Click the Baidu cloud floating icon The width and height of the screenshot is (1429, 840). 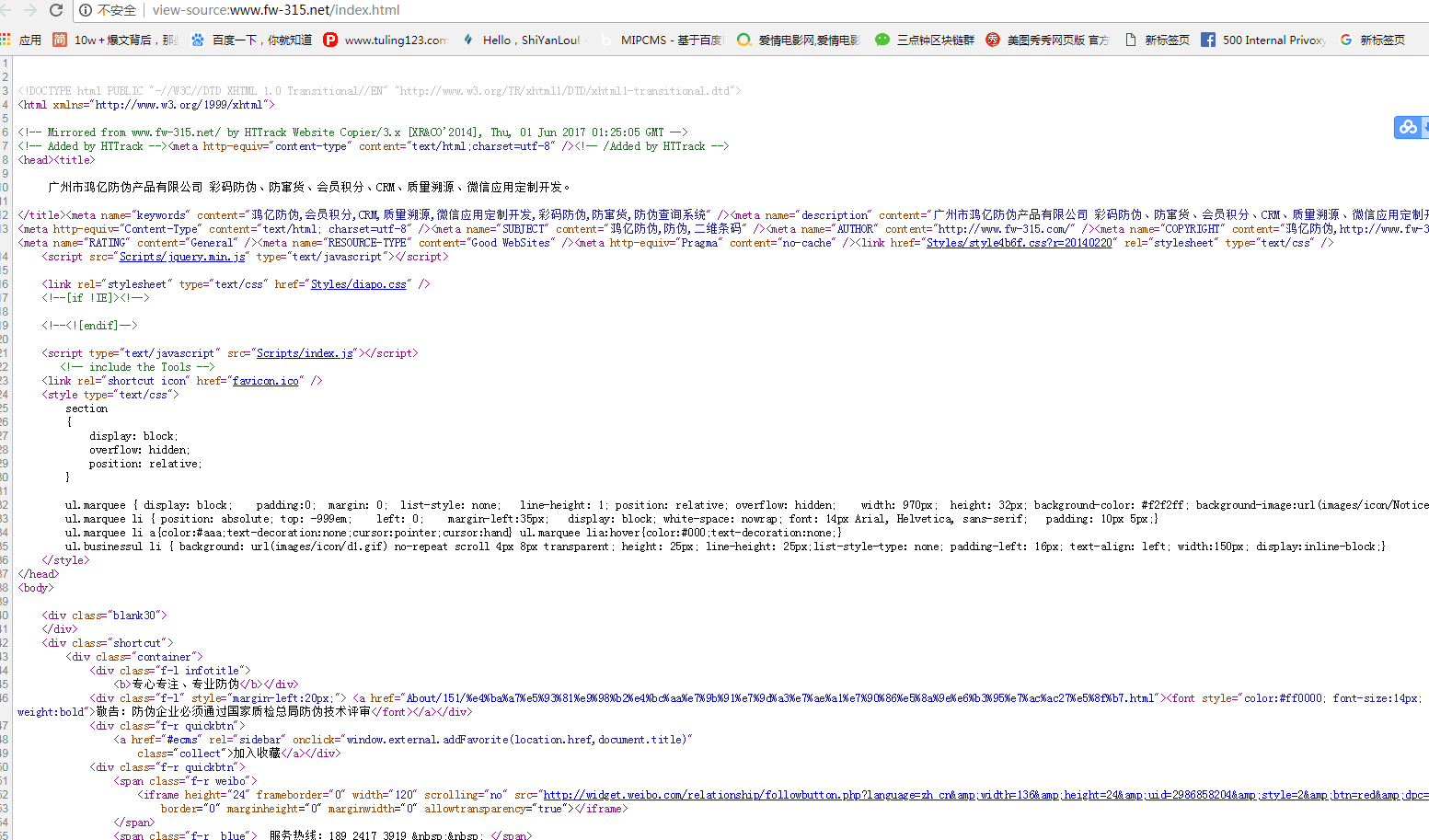(x=1408, y=128)
